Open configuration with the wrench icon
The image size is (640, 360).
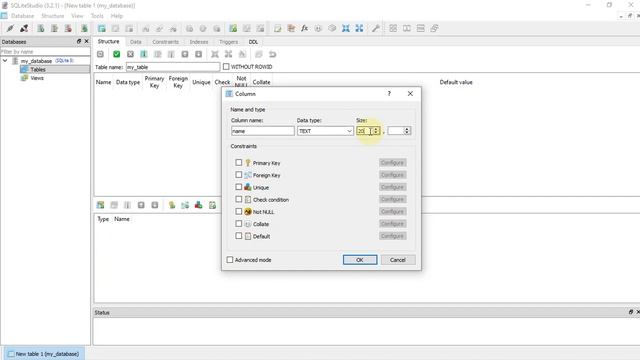[376, 28]
